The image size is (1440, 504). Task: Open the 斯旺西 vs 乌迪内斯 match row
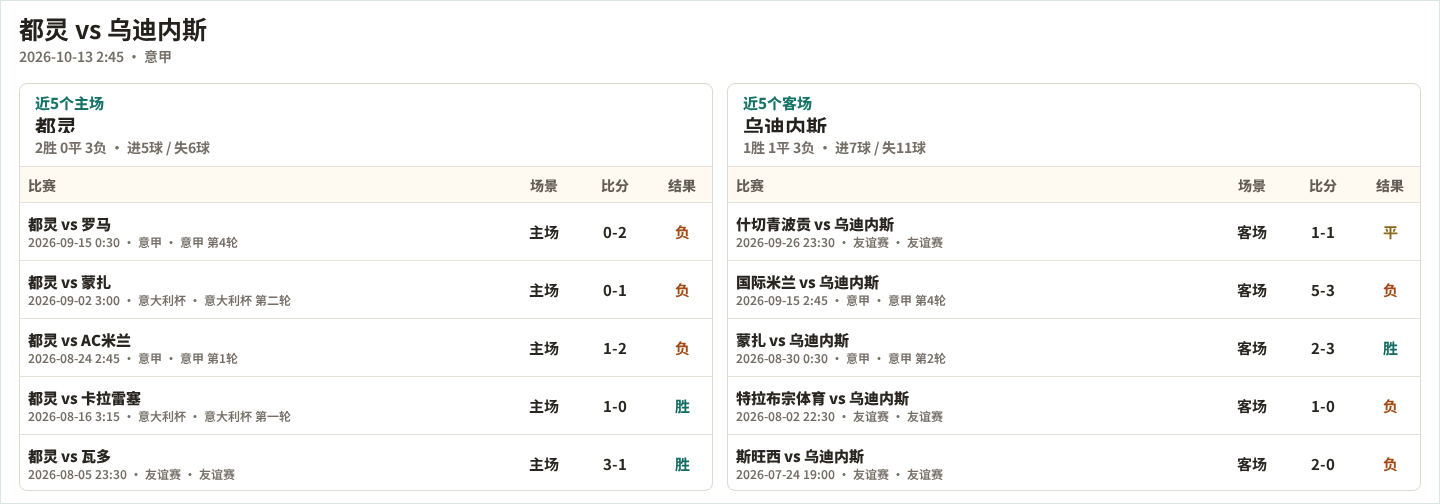(1074, 463)
